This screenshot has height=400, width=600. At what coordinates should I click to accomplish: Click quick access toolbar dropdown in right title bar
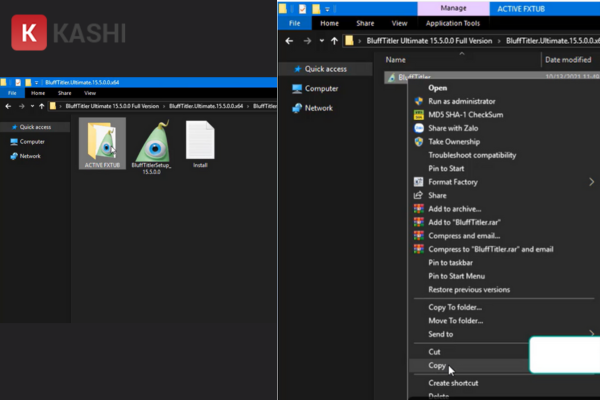(x=327, y=9)
